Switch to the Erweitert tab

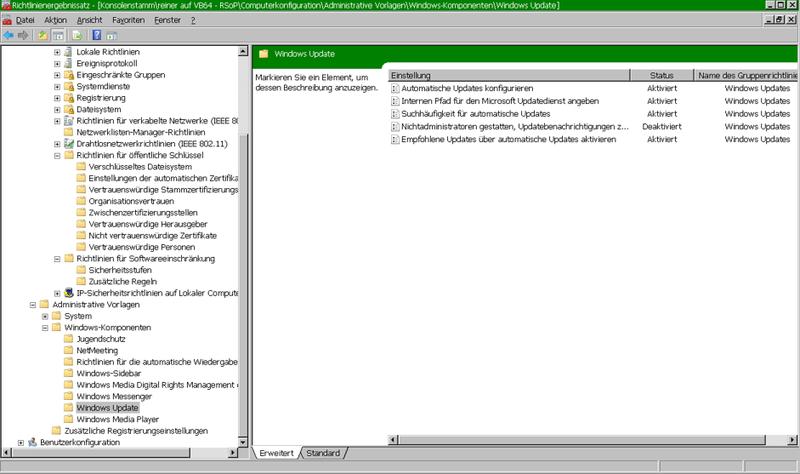click(277, 453)
